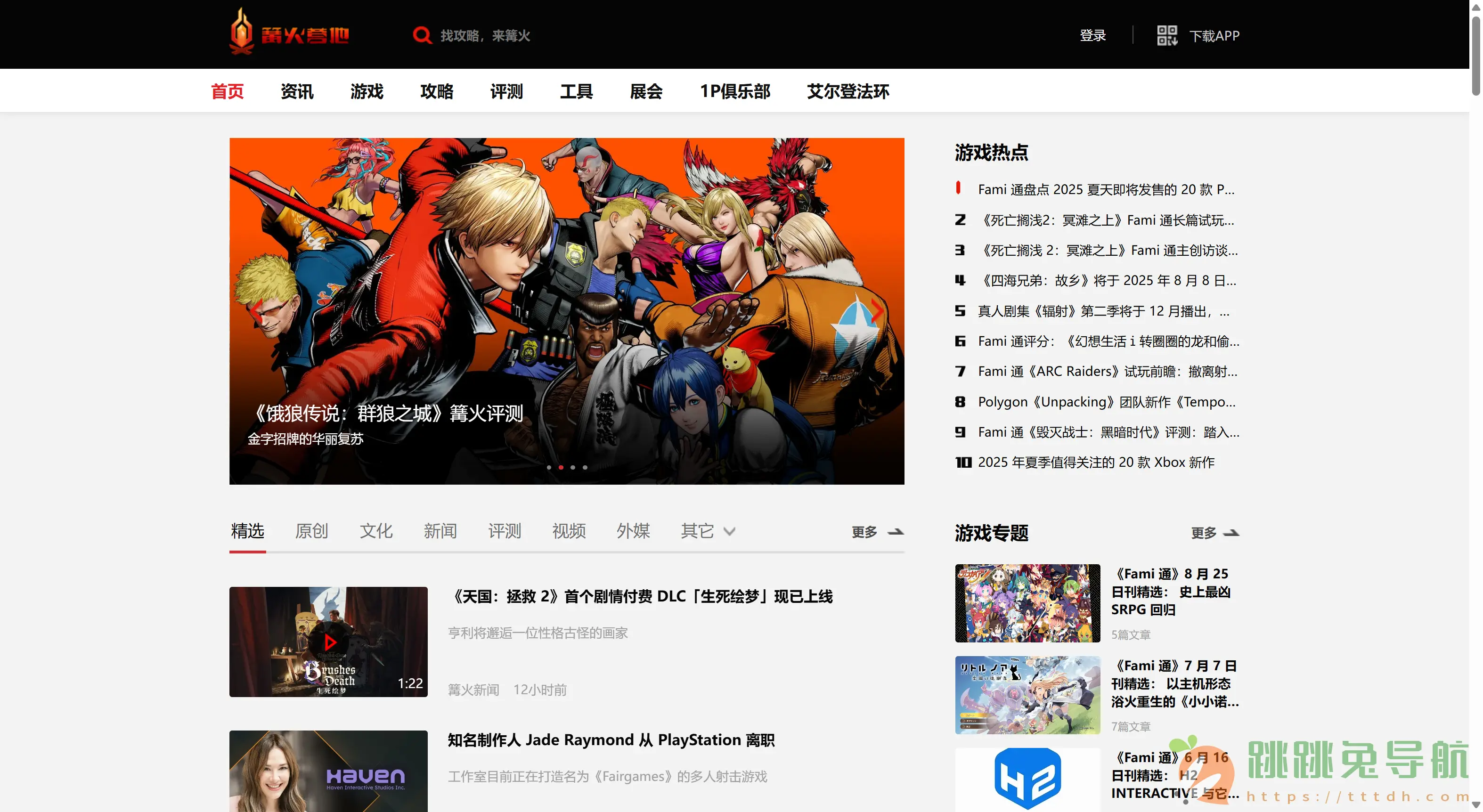Open the 首页 navigation item

[x=228, y=91]
